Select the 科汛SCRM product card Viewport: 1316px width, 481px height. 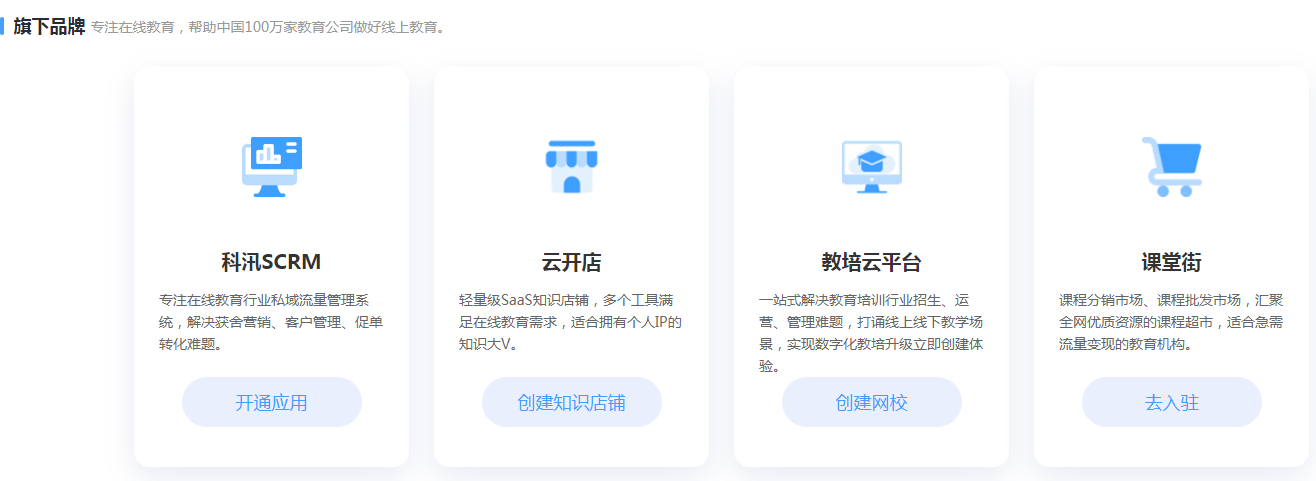(x=271, y=267)
